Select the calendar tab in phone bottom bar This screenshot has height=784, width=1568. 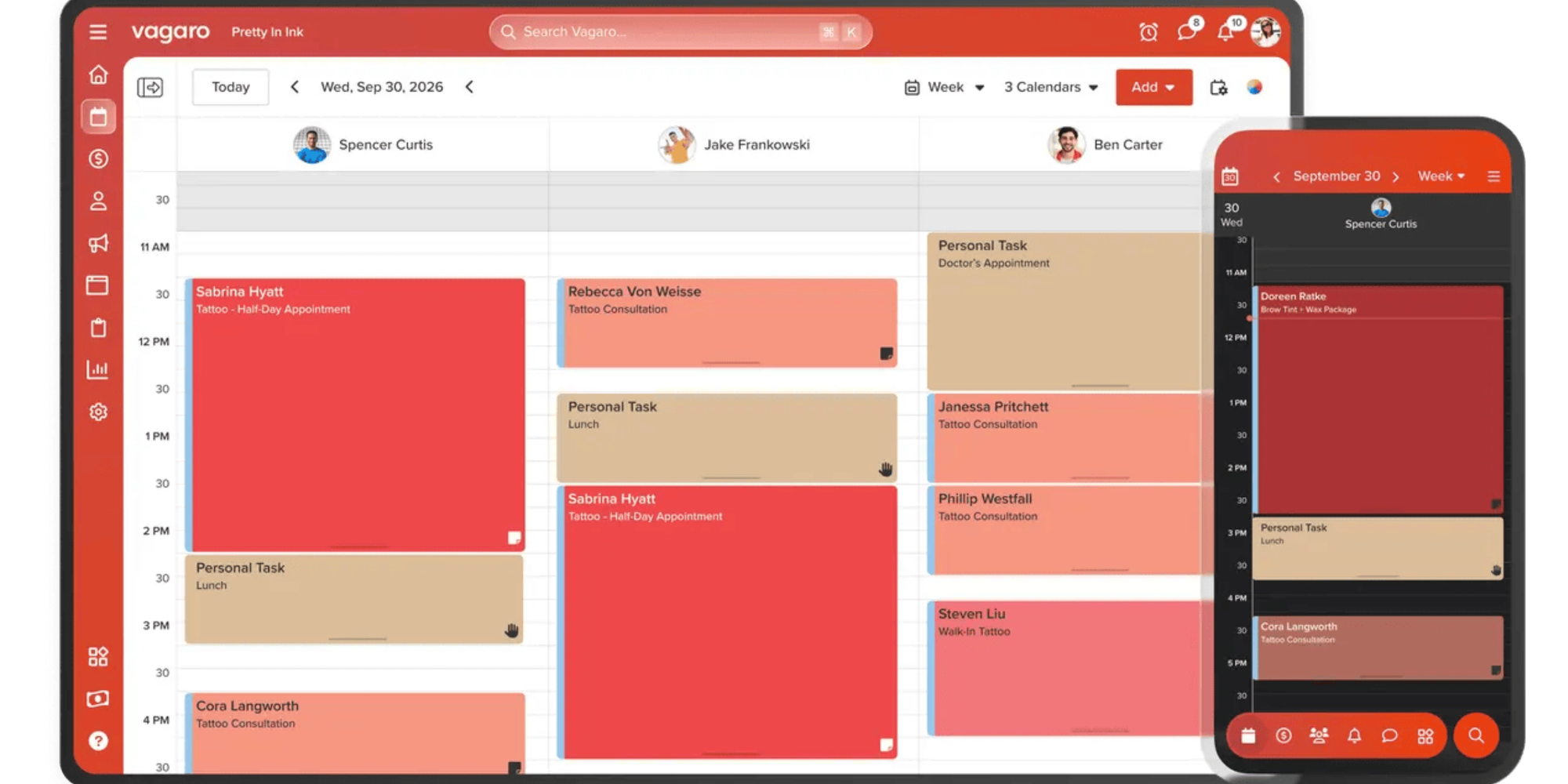pyautogui.click(x=1248, y=735)
